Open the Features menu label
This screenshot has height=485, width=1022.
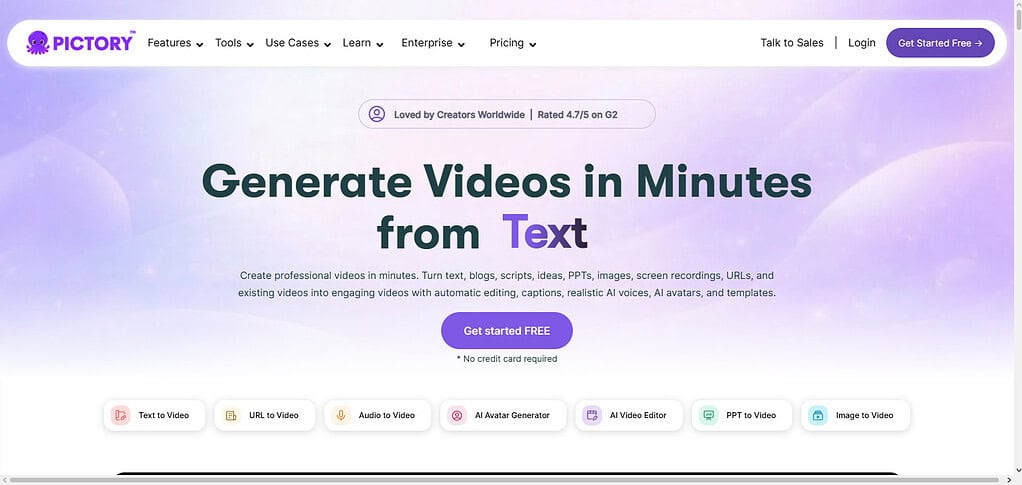click(x=169, y=43)
